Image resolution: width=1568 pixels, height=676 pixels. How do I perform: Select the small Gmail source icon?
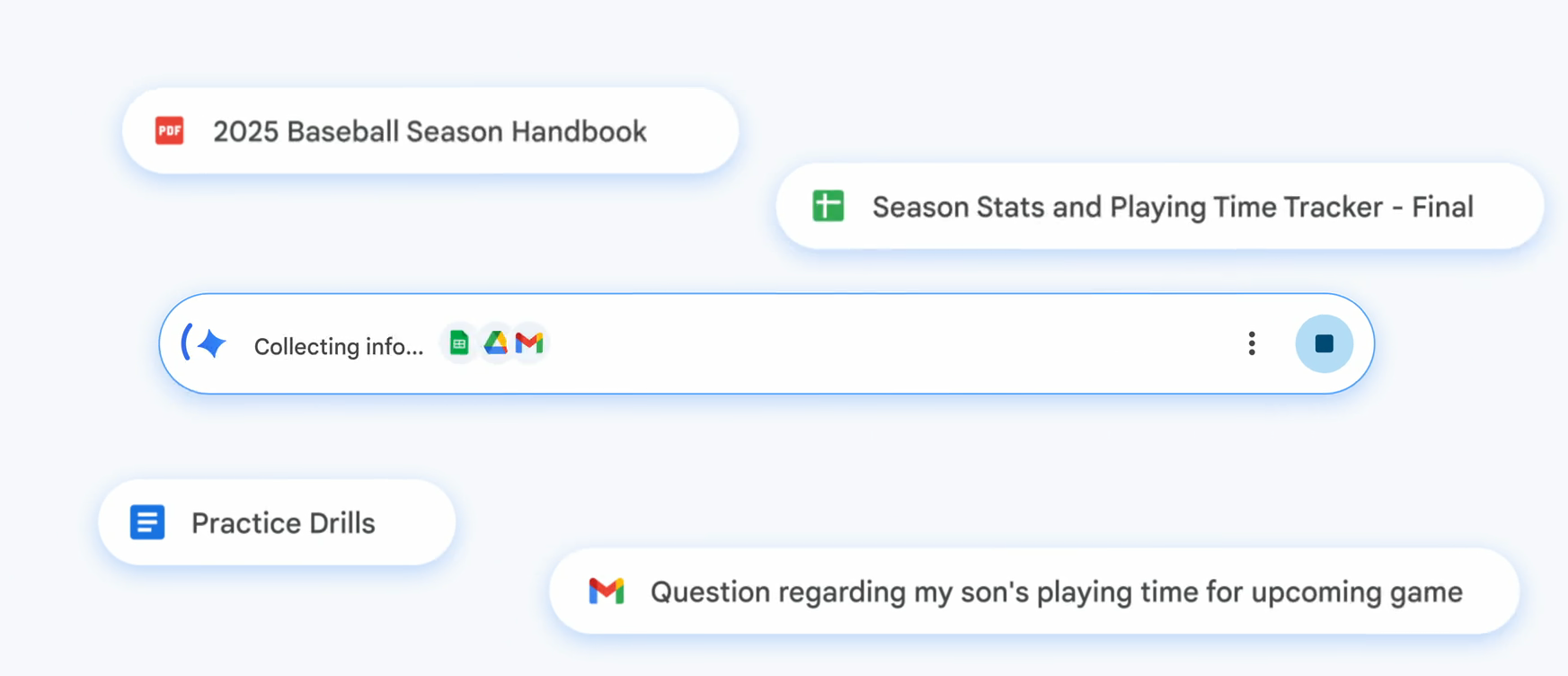tap(530, 342)
